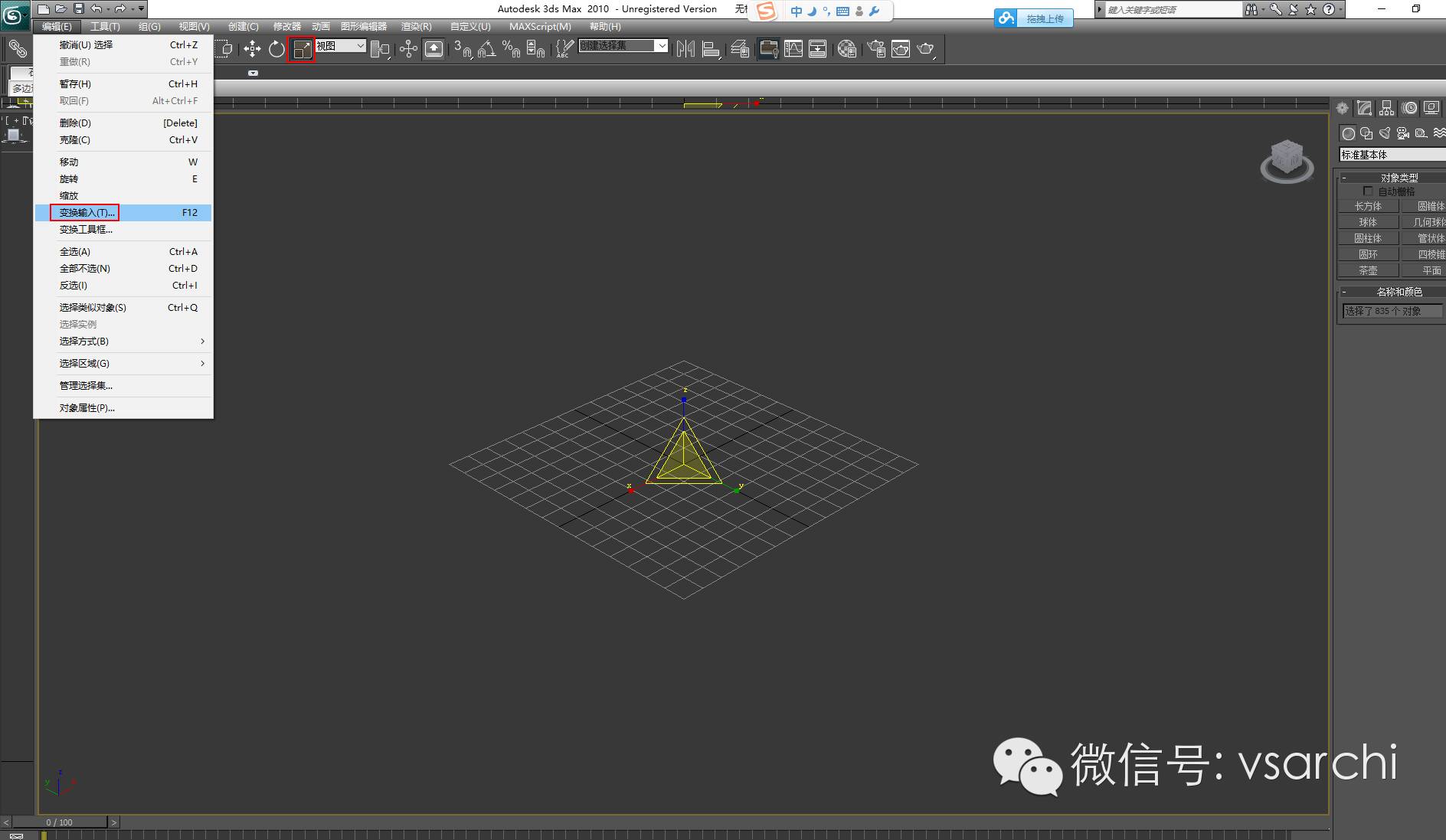Switch to the Modify command panel tab

1364,108
